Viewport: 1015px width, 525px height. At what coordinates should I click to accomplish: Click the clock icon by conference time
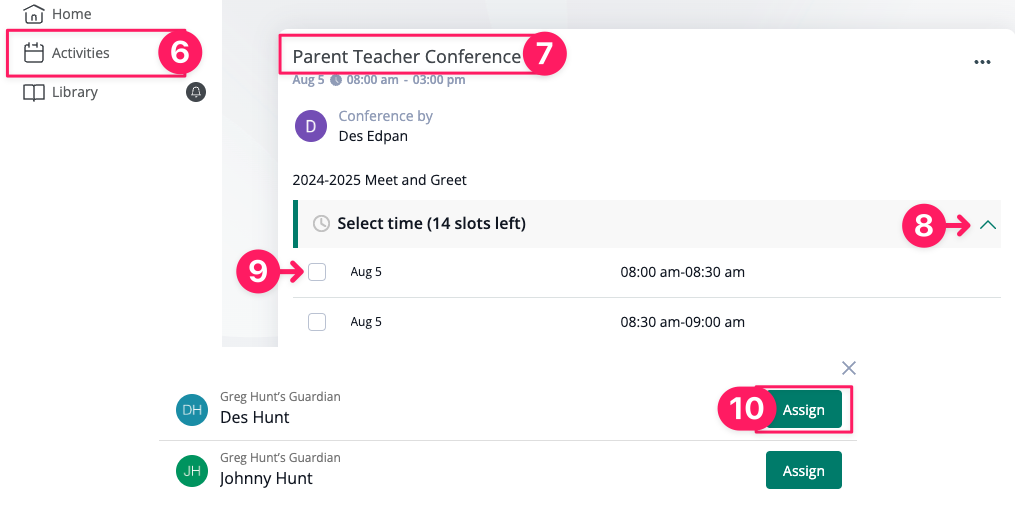[x=336, y=80]
